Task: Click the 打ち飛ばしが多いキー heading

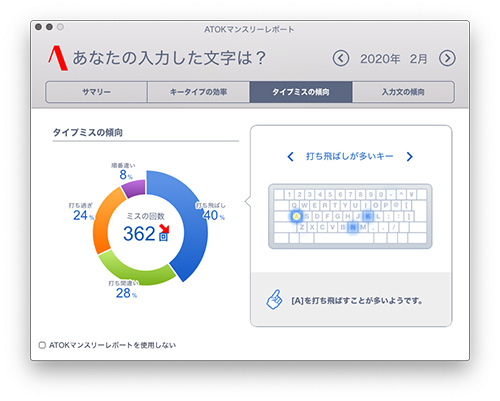Action: click(350, 156)
